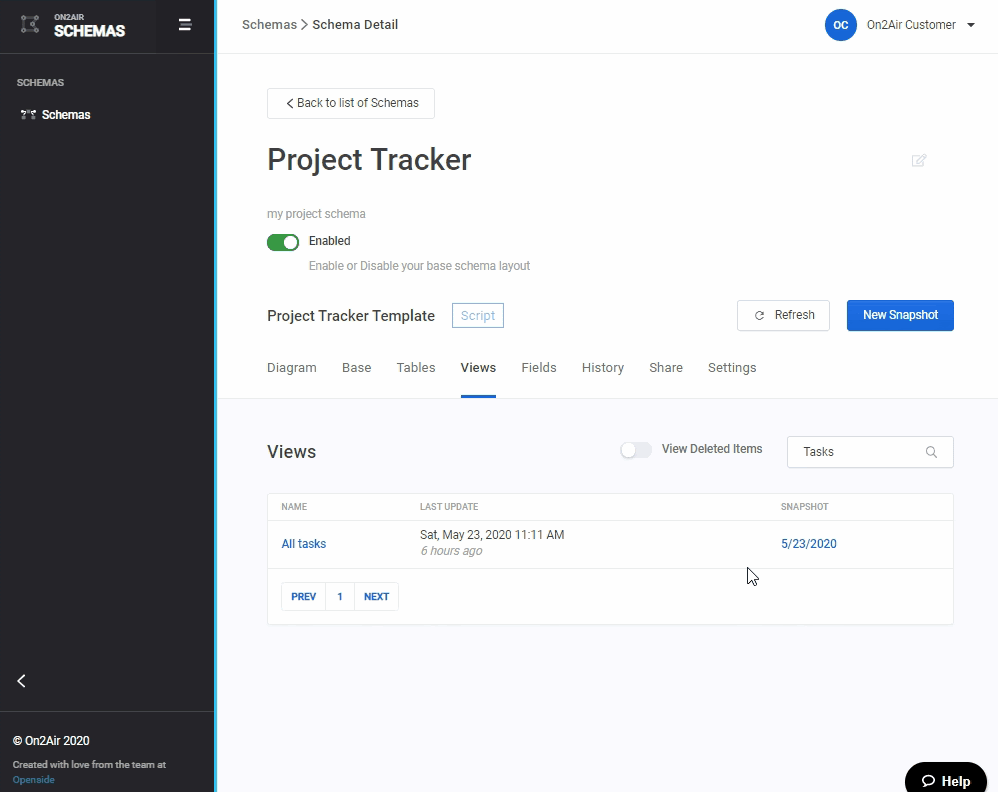Toggle the hamburger menu in sidebar

[185, 25]
